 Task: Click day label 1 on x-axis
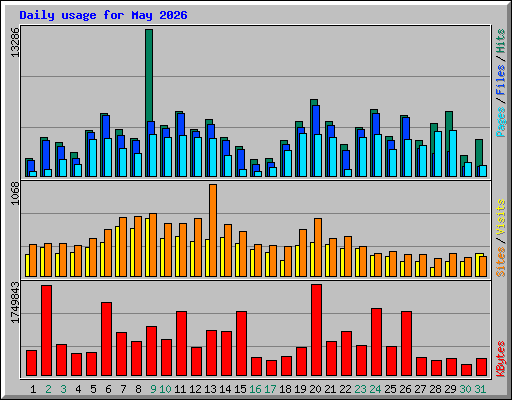click(33, 389)
